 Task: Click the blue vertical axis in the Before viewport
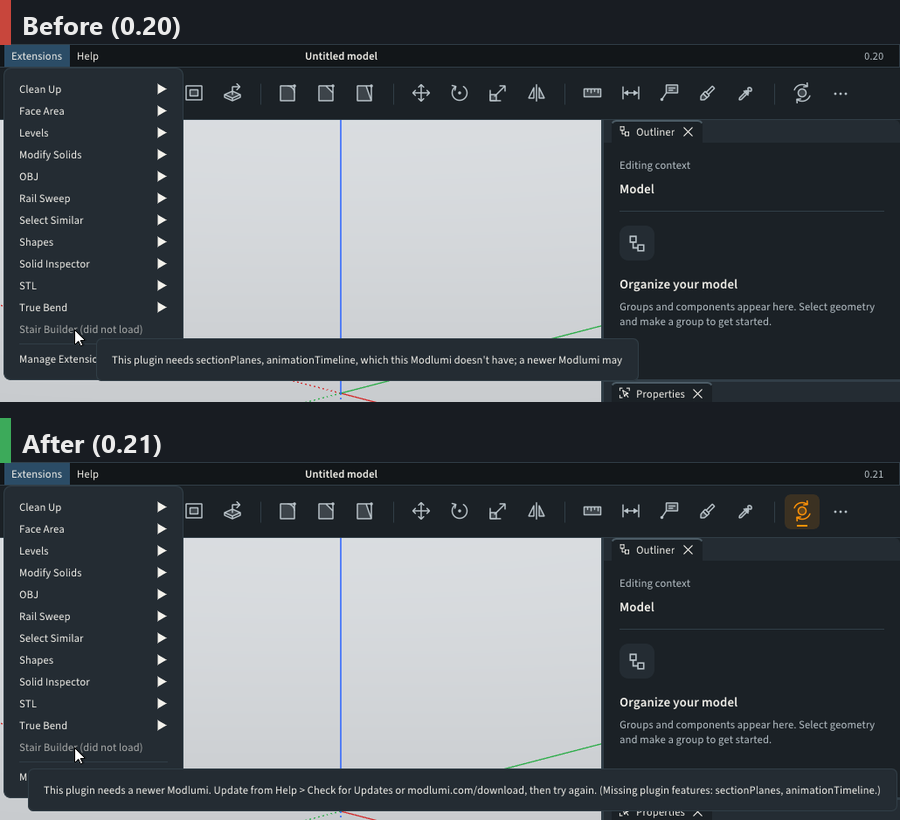point(341,230)
